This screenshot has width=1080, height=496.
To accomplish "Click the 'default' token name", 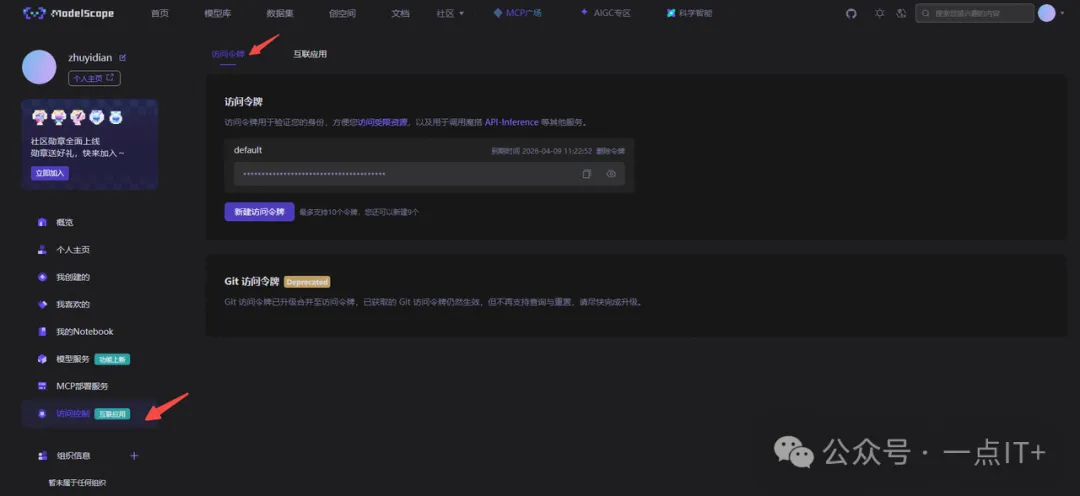I will pos(248,150).
